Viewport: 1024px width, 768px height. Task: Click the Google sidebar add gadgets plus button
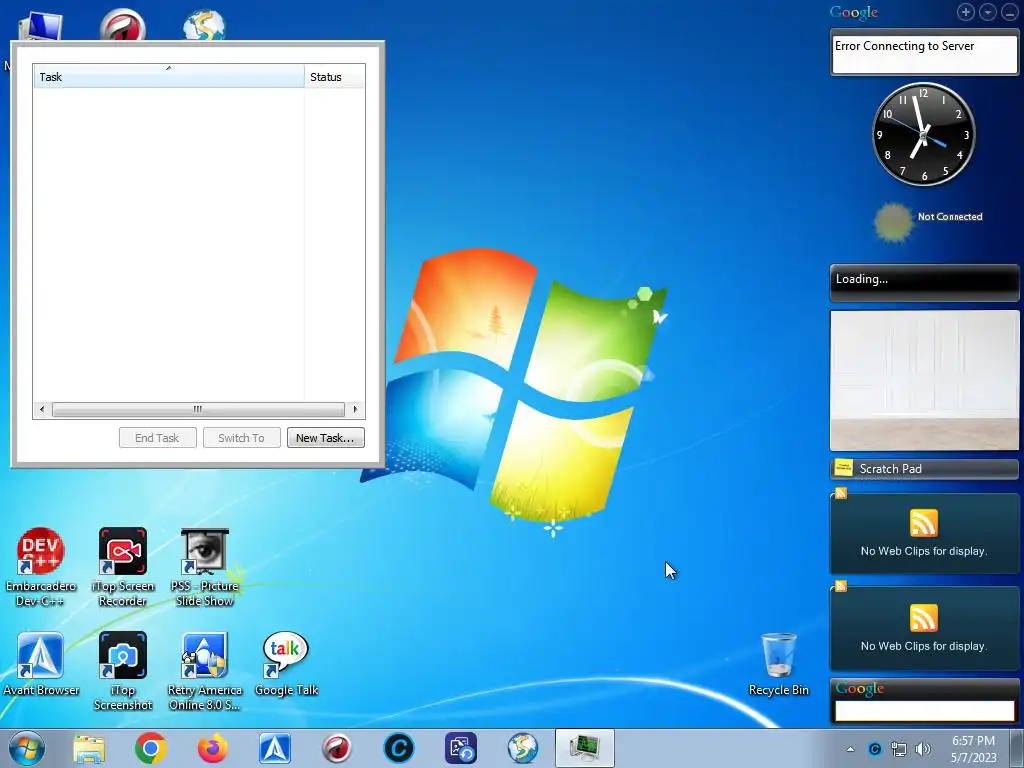point(966,12)
